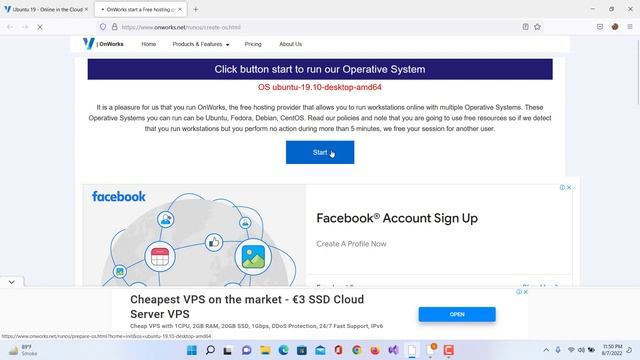Go back to the previous page
640x360 pixels.
click(x=10, y=27)
